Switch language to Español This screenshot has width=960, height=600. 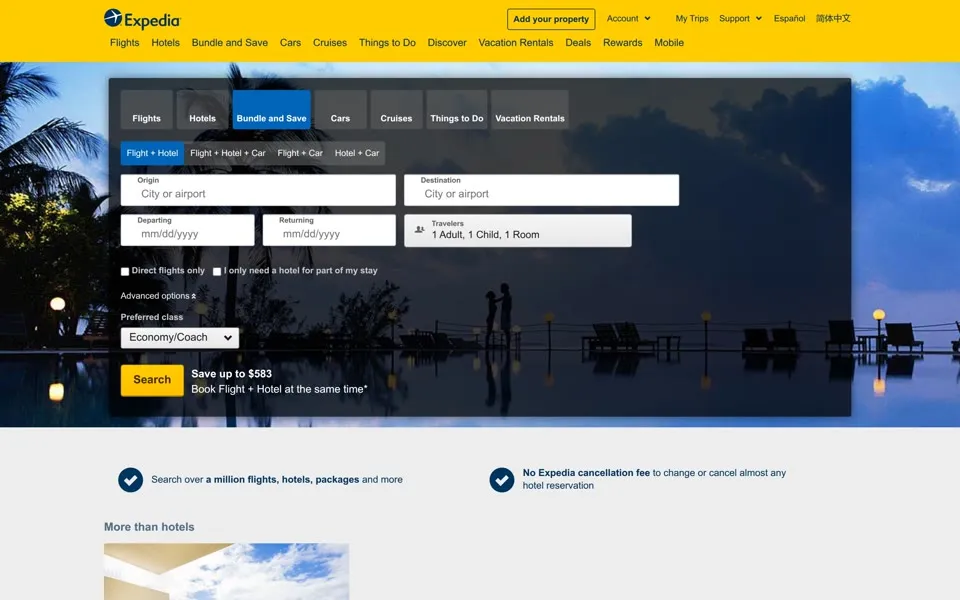point(789,18)
